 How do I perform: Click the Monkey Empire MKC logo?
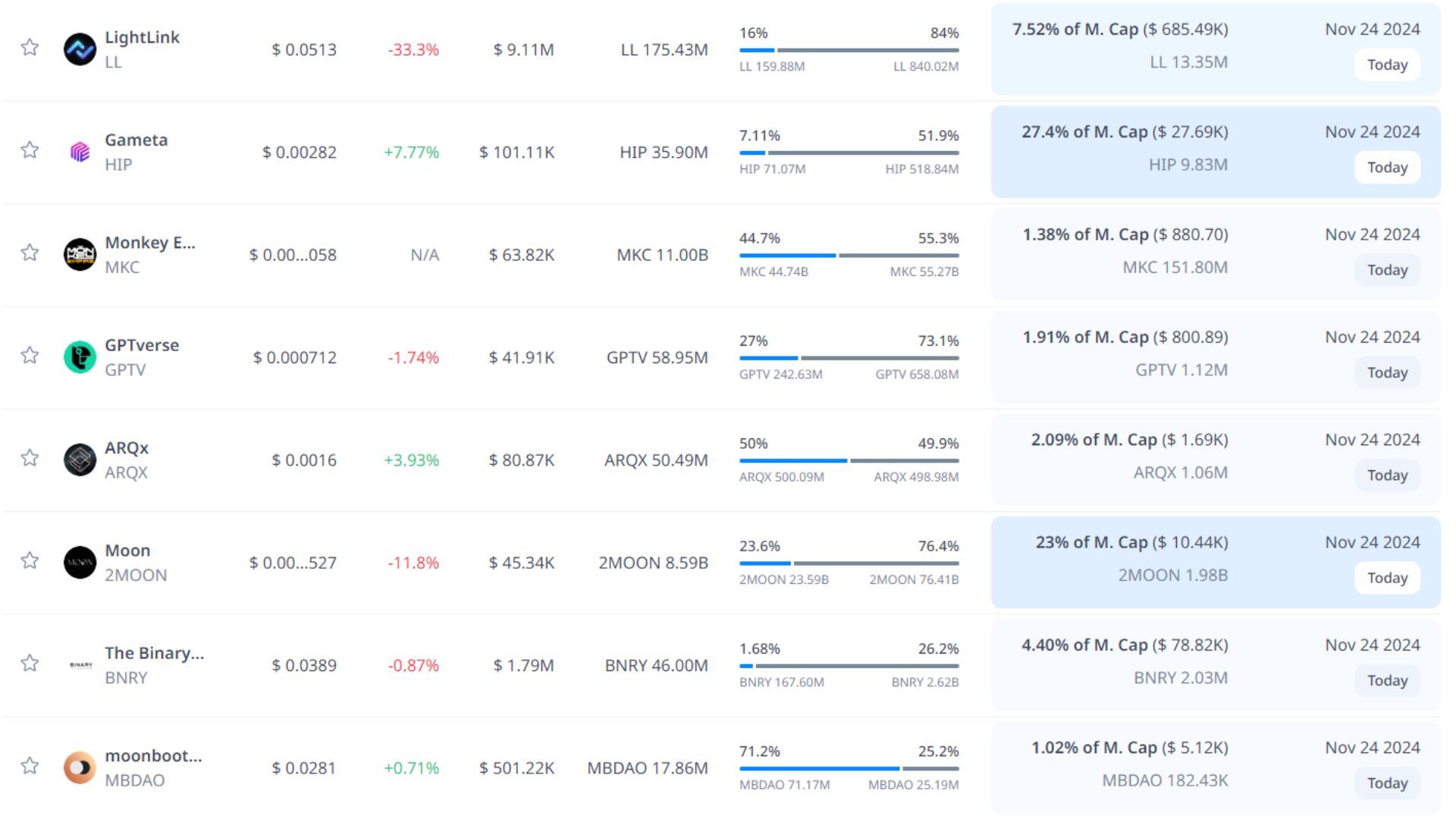[80, 254]
